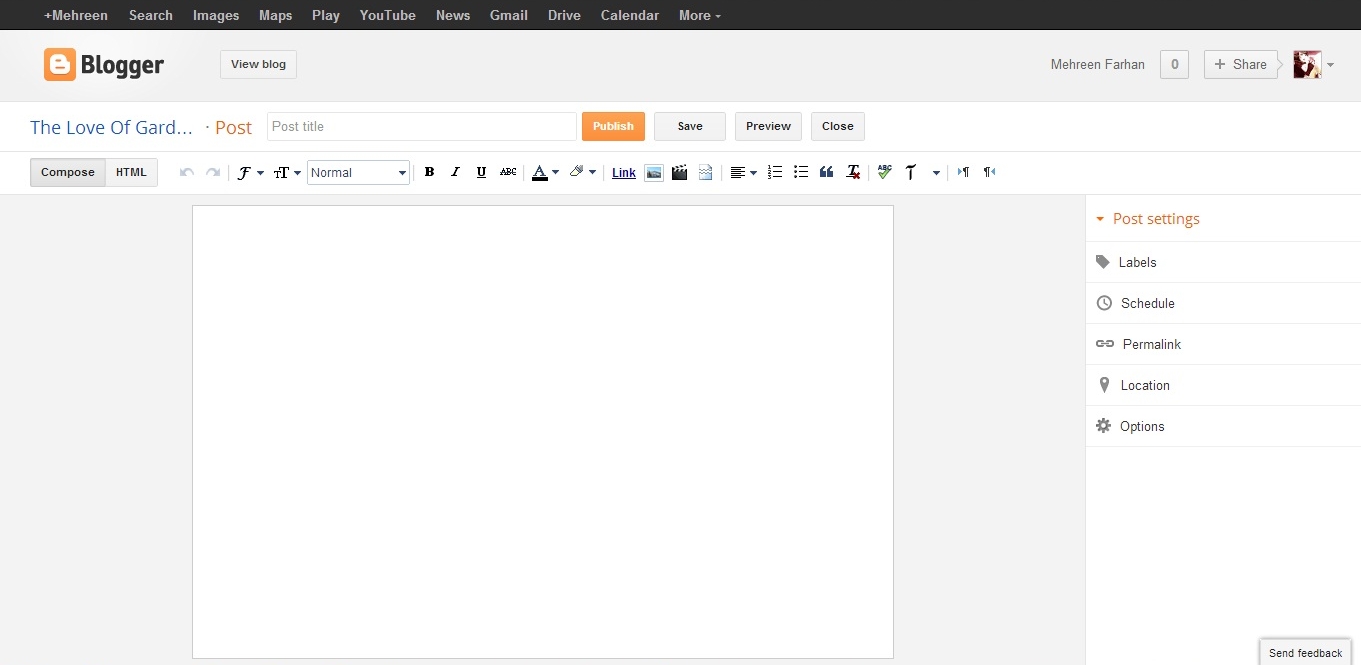Toggle underline text formatting

click(481, 172)
